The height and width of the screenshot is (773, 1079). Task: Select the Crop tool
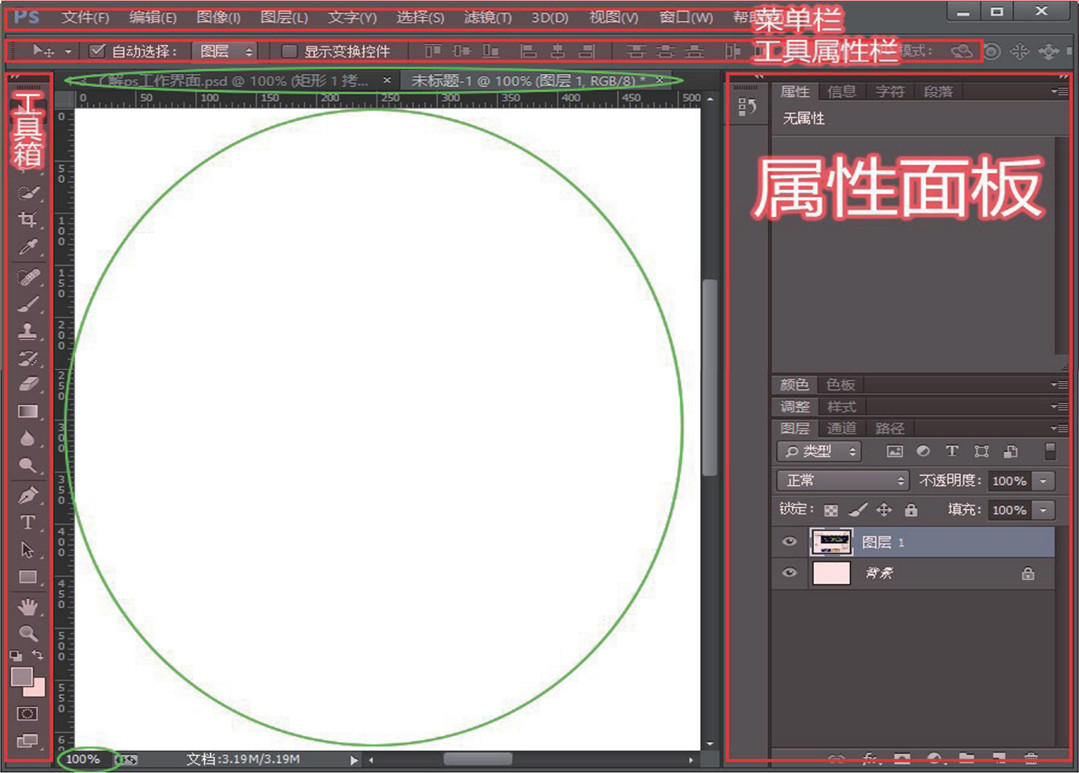coord(28,220)
